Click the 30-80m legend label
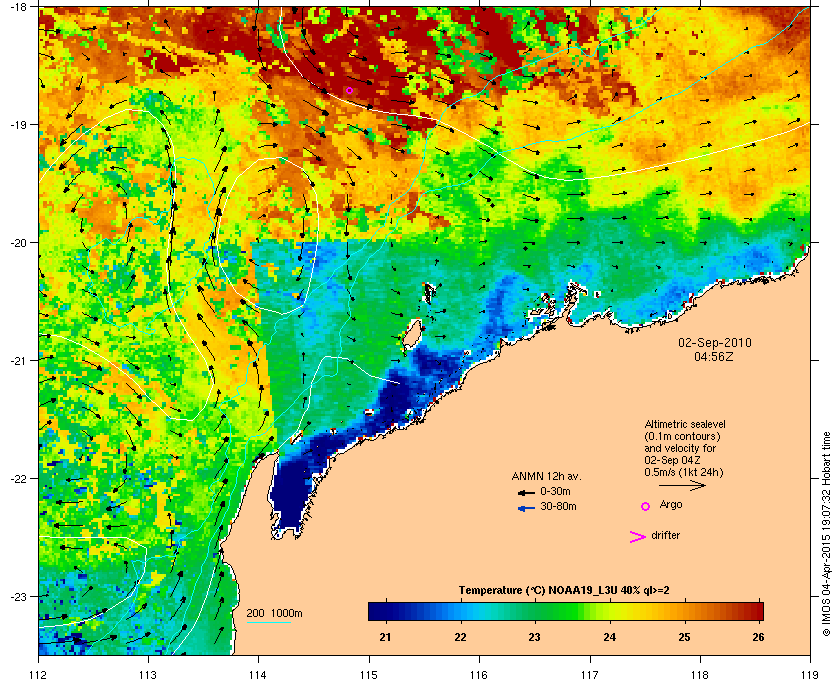This screenshot has height=680, width=840. pyautogui.click(x=558, y=506)
